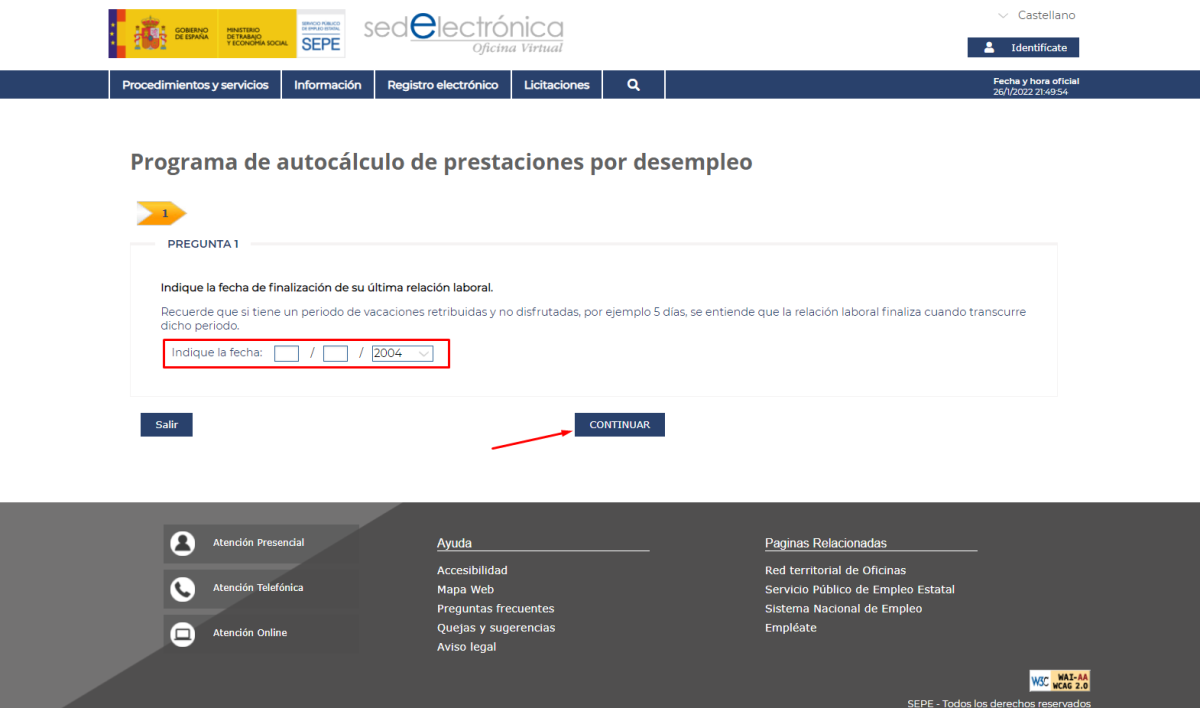1200x708 pixels.
Task: Click the Ayuda footer heading
Action: 454,543
